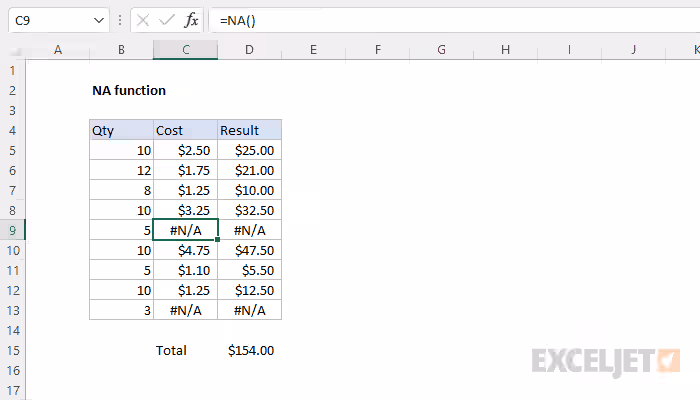Select the #N/A Result cell in row 13
This screenshot has height=400, width=700.
pos(250,310)
